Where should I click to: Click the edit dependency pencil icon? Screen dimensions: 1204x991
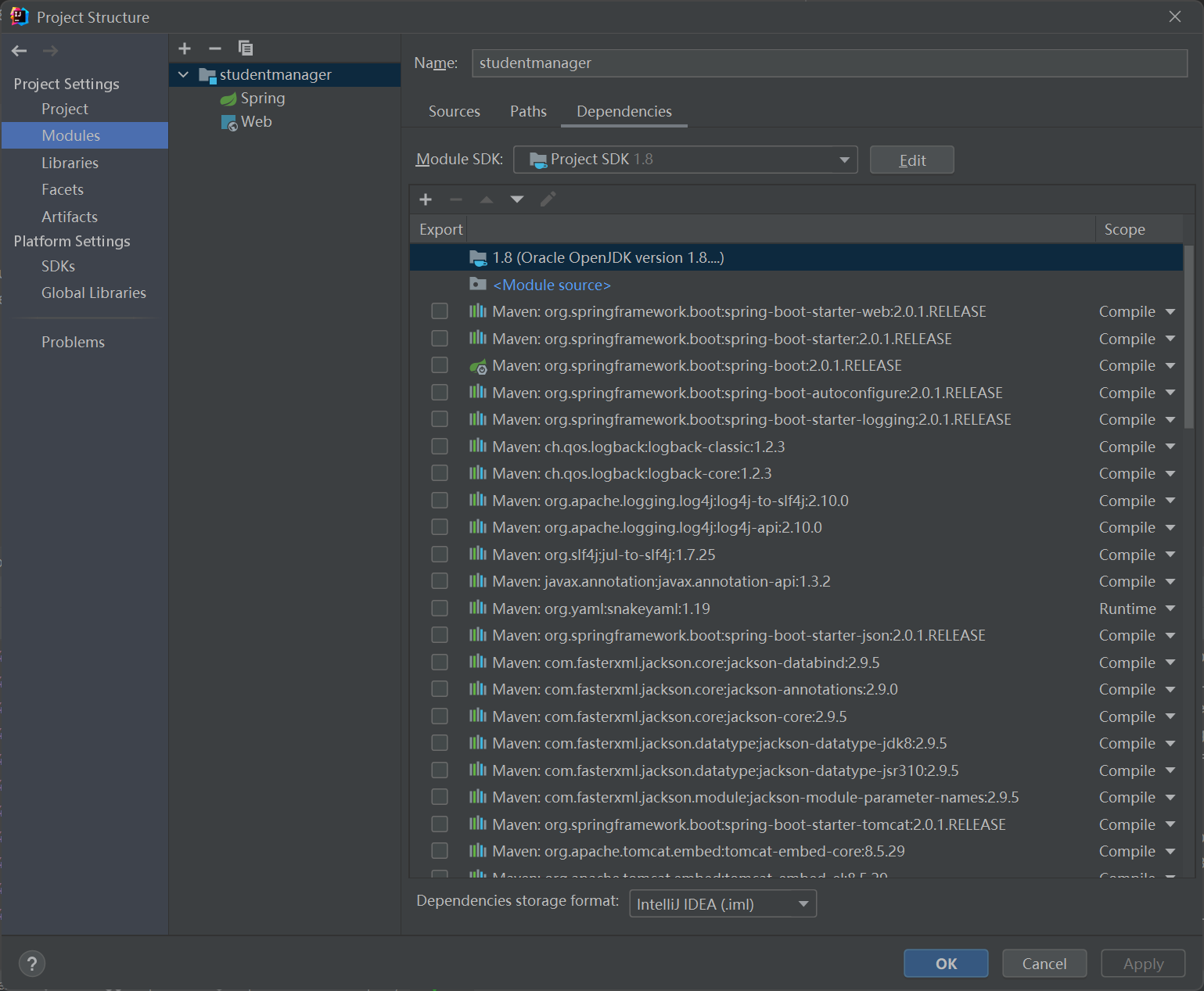tap(548, 199)
